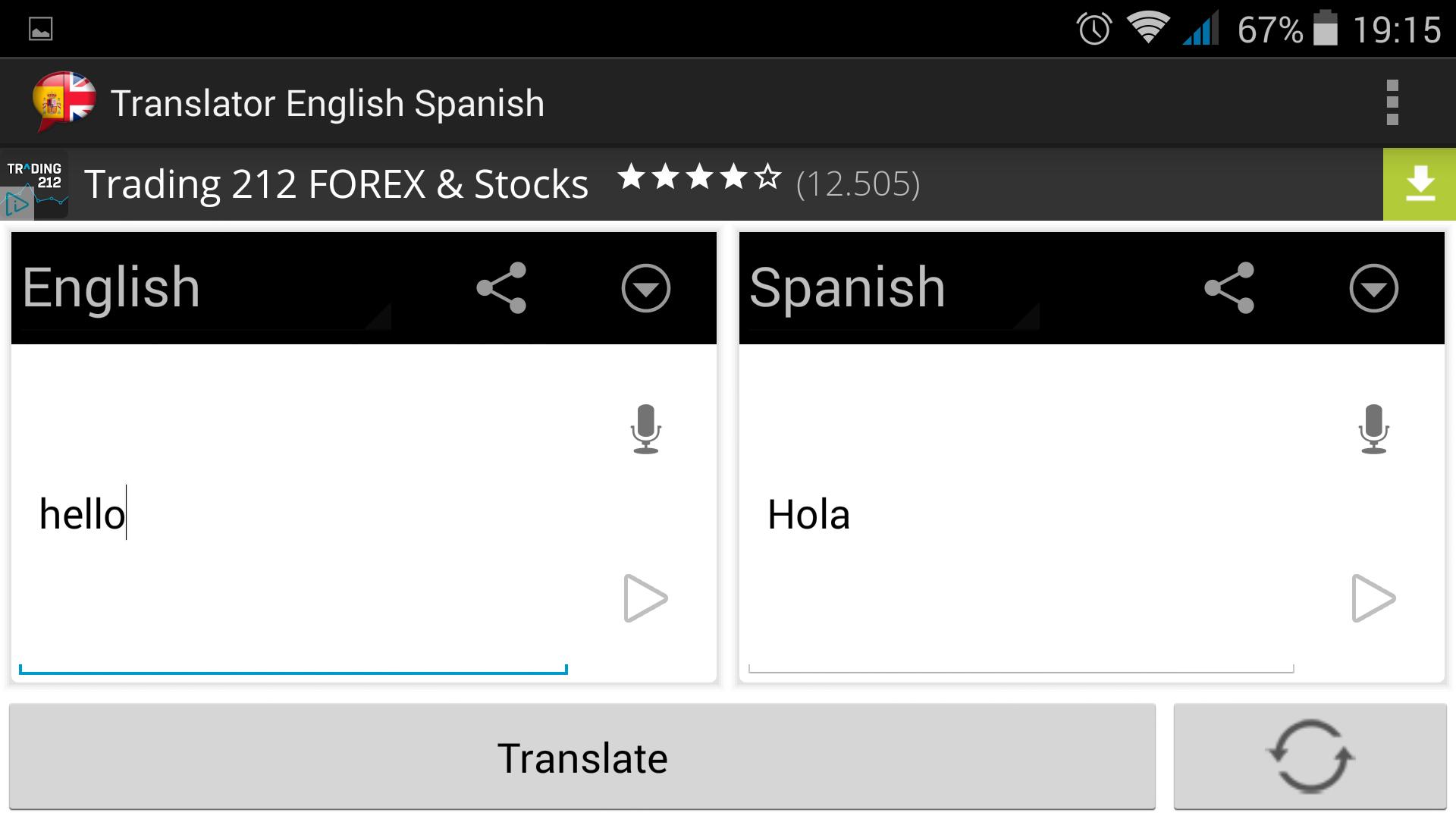1456x819 pixels.
Task: Click the swap languages icon
Action: click(x=1310, y=755)
